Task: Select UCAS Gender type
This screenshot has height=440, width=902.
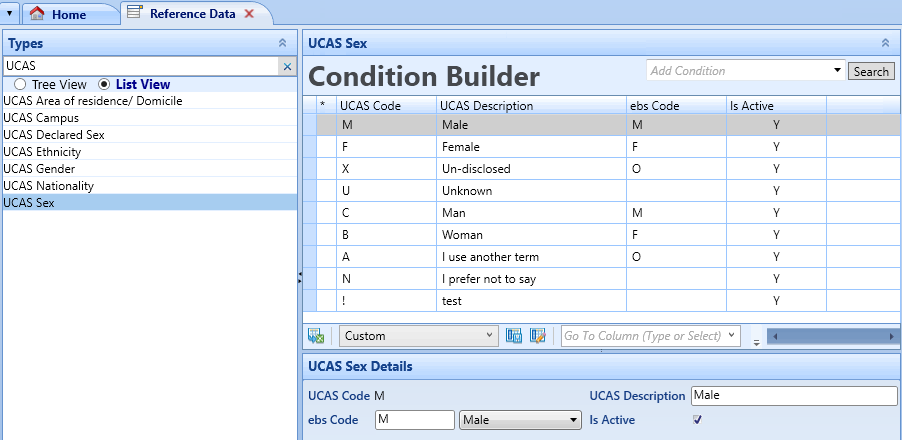Action: point(150,169)
